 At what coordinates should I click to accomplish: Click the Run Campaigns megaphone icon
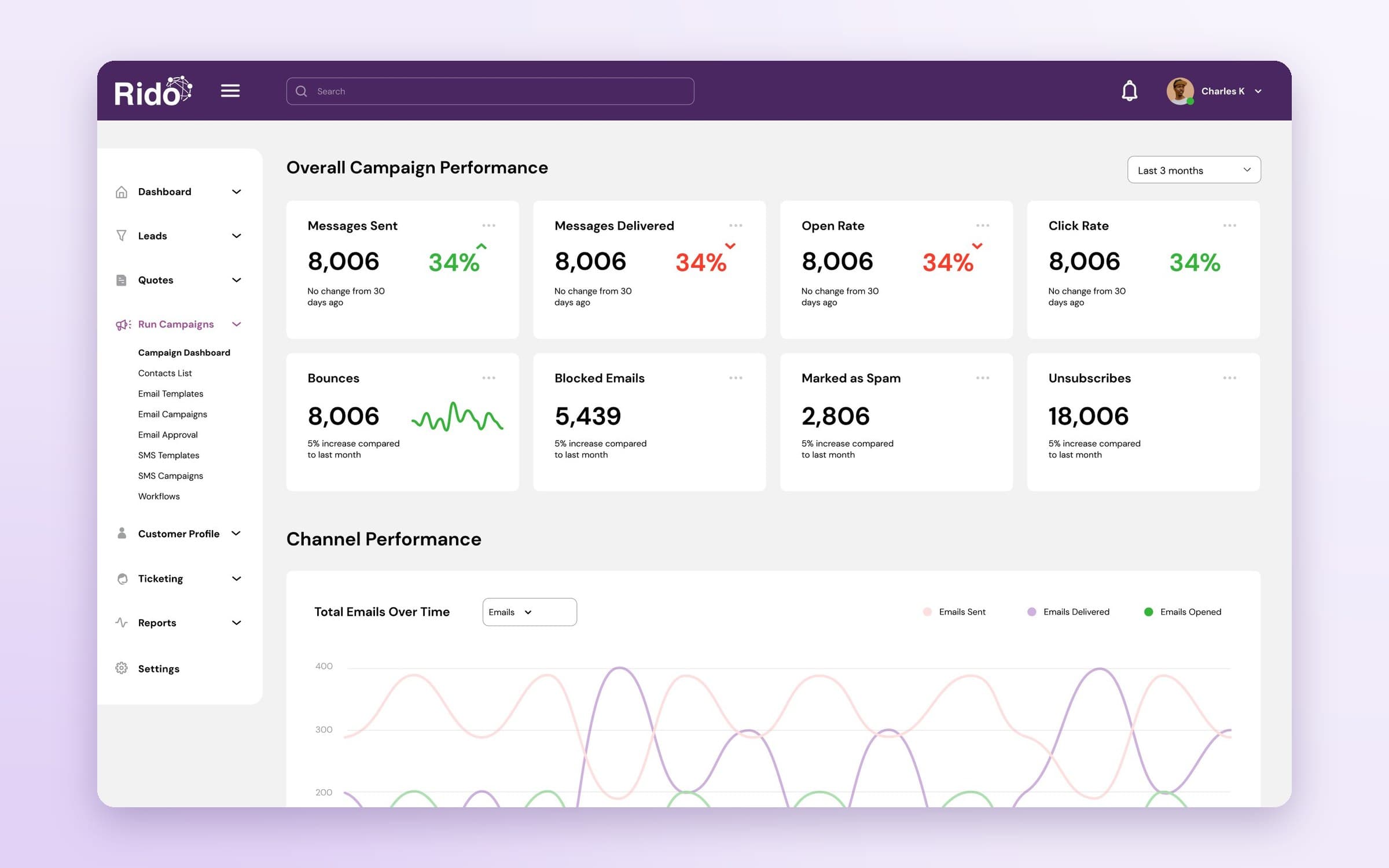[123, 325]
